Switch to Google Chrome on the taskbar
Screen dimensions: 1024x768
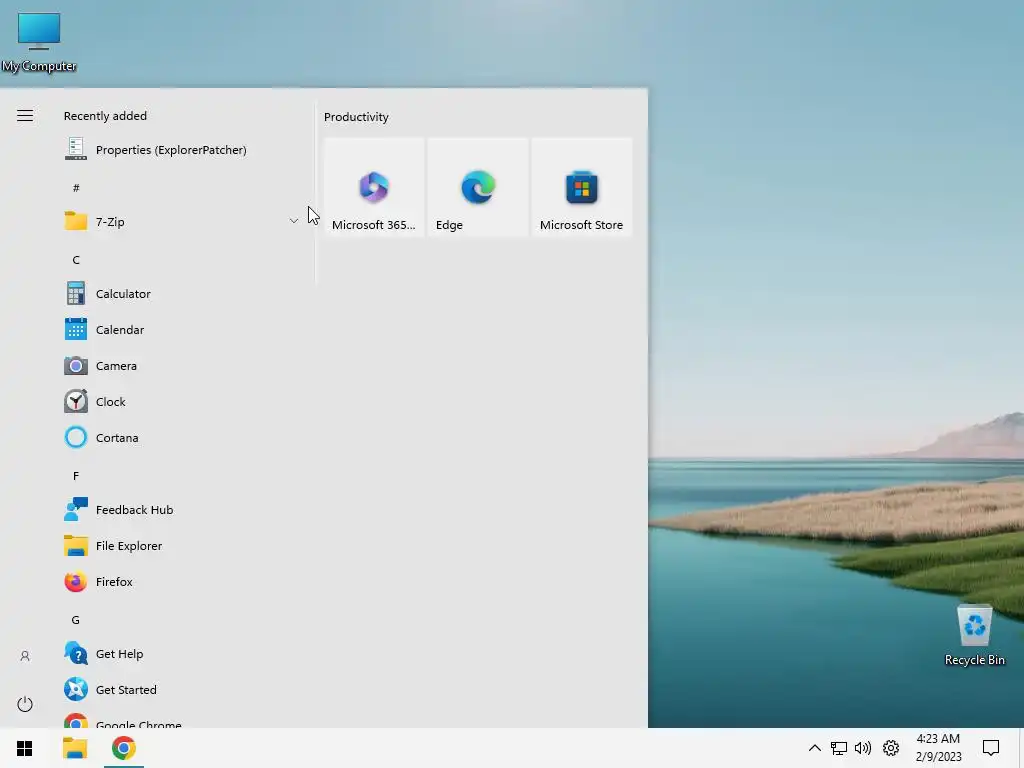[123, 748]
